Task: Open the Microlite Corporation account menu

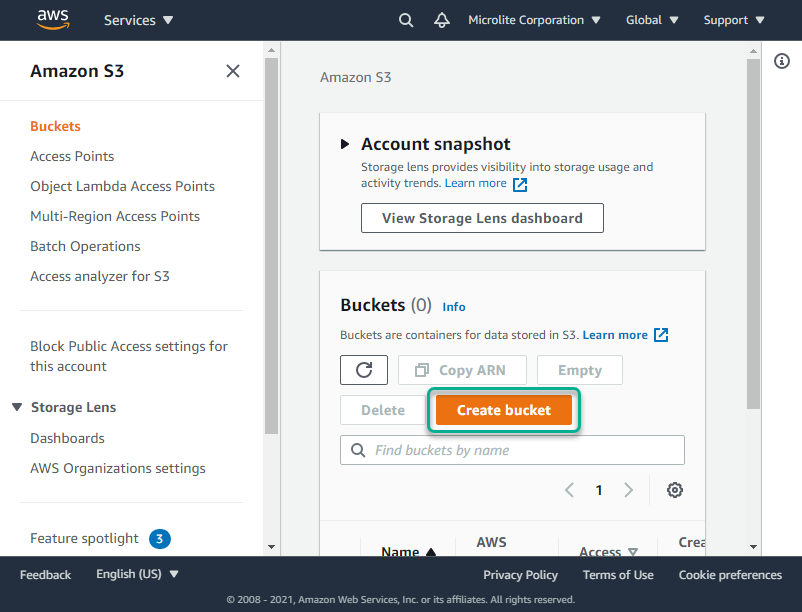Action: point(534,20)
